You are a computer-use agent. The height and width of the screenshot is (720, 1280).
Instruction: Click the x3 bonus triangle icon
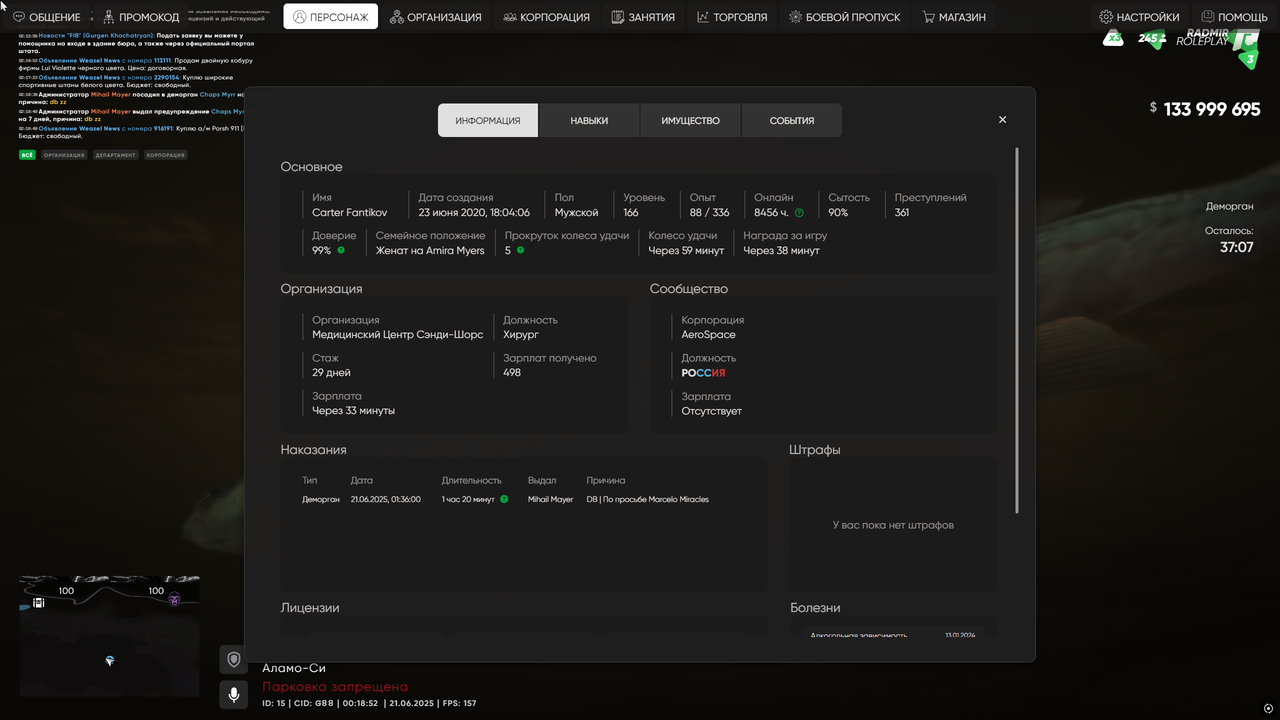pyautogui.click(x=1113, y=38)
